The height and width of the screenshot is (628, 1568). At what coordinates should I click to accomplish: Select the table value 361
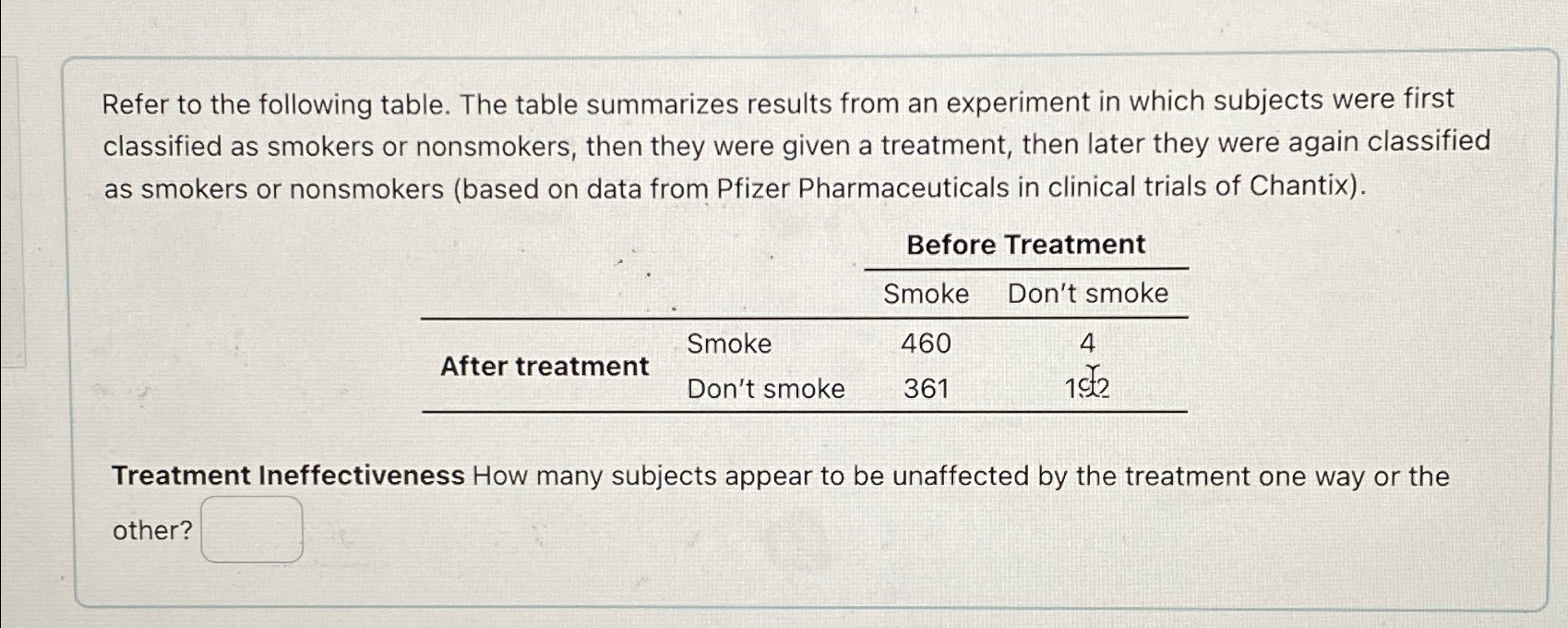pyautogui.click(x=924, y=388)
